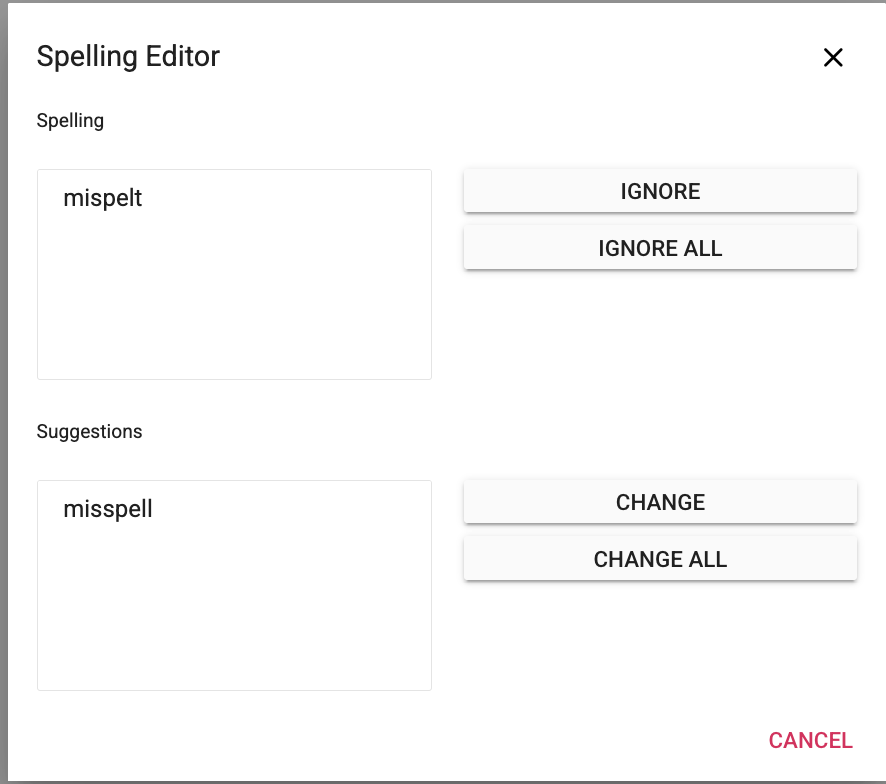Close the Spelling Editor with the X icon
The height and width of the screenshot is (784, 886).
click(x=833, y=58)
